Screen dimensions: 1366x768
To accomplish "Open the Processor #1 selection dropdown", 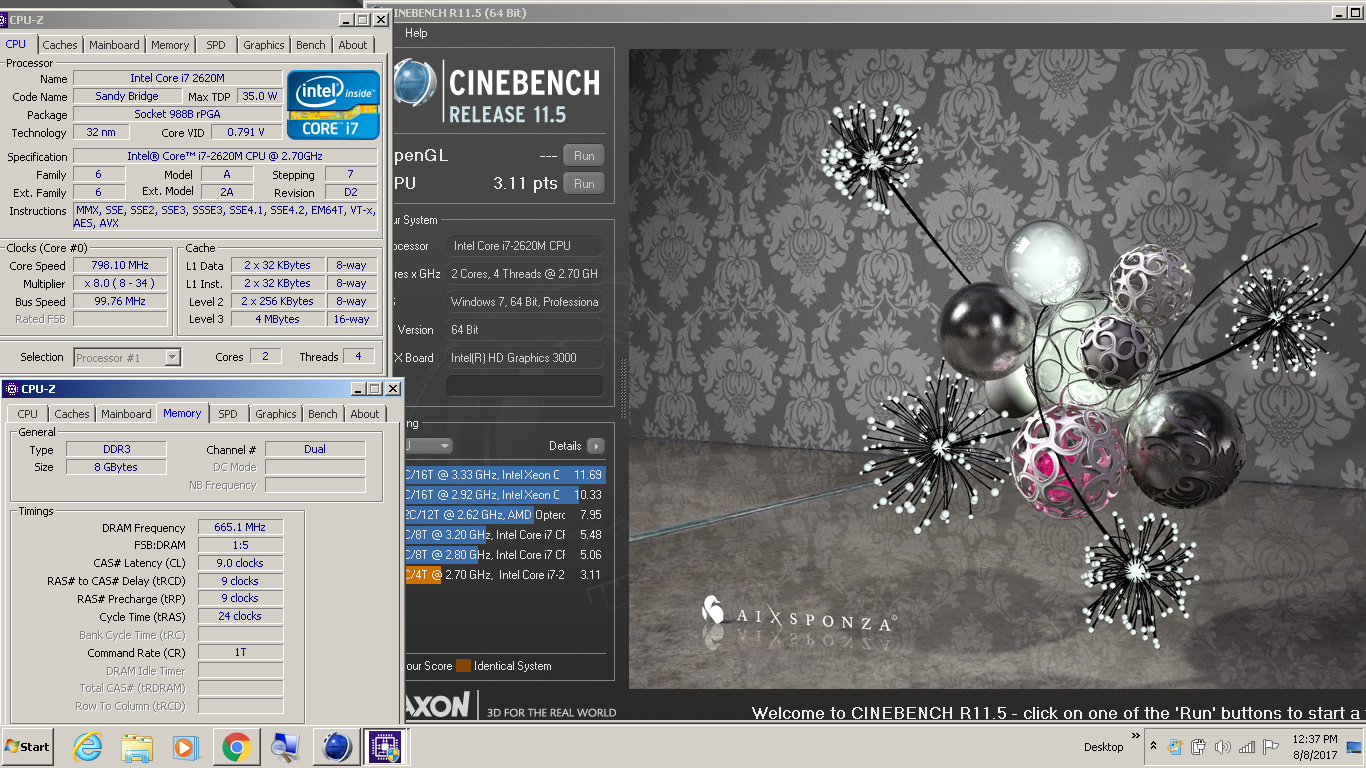I will tap(127, 357).
